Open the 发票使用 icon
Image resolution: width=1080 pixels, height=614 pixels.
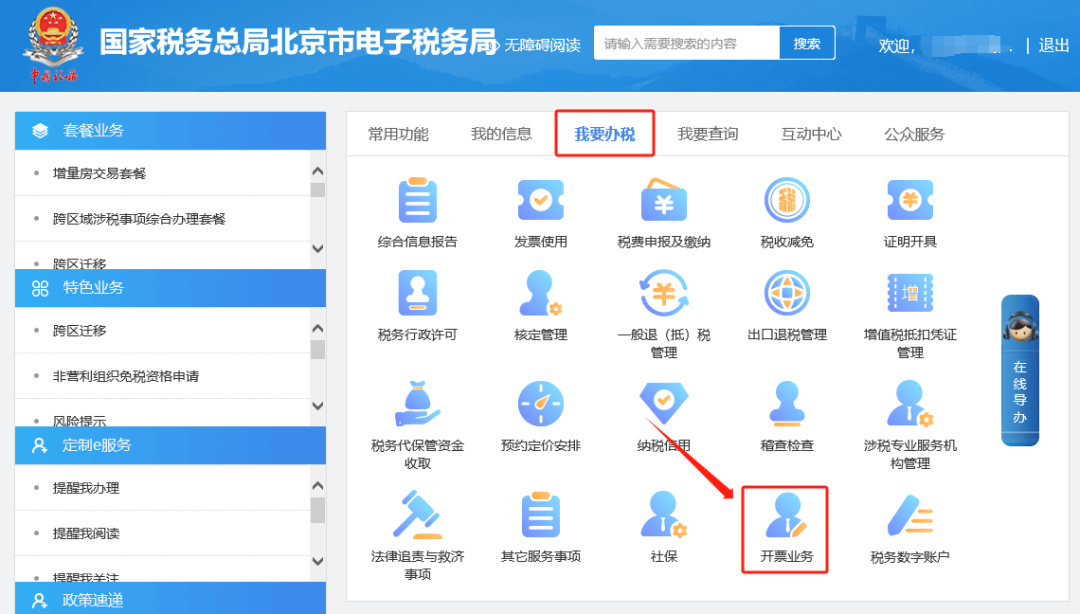point(541,201)
